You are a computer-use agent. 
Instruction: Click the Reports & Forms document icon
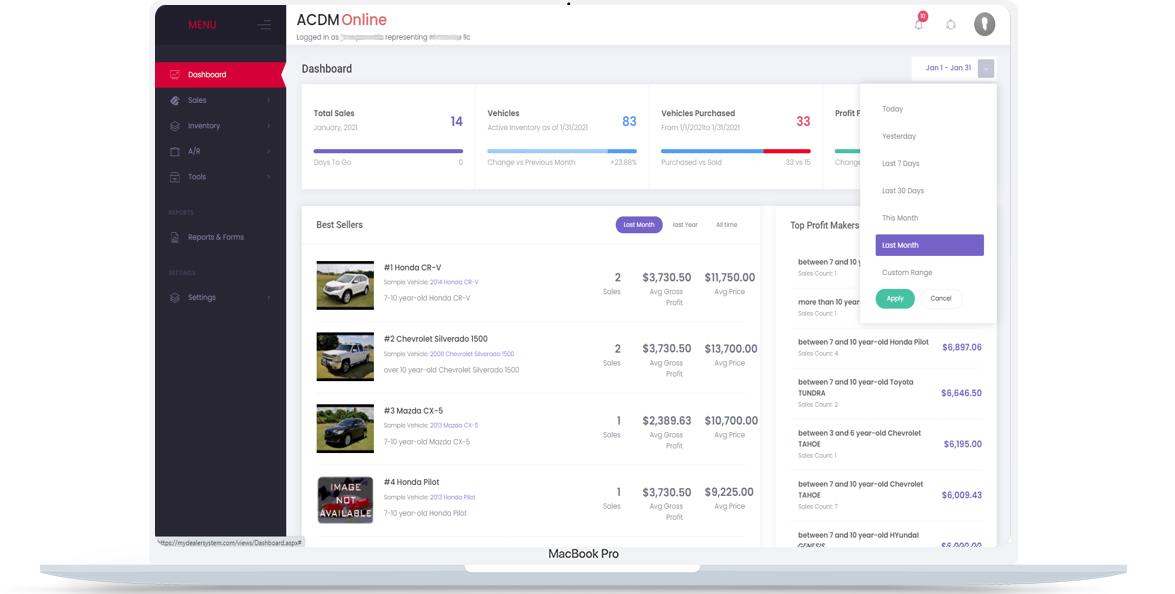tap(175, 237)
